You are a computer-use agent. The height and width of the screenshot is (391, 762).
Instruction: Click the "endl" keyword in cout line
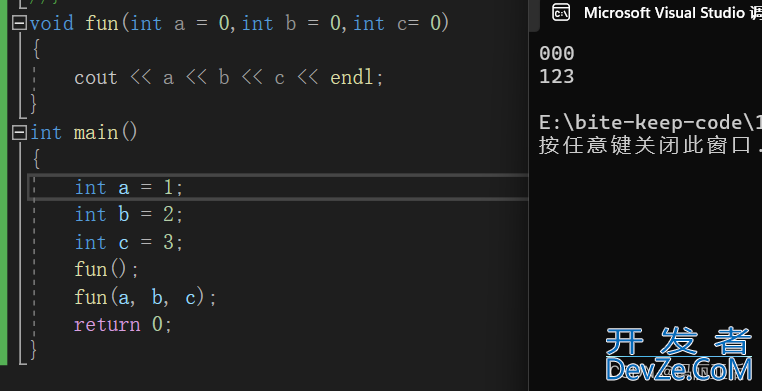pyautogui.click(x=352, y=78)
